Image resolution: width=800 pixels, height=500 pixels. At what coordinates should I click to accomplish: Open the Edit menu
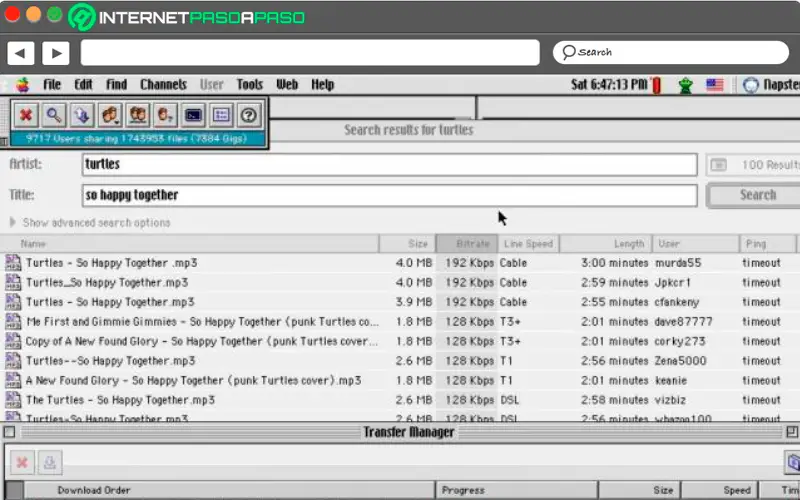pyautogui.click(x=83, y=85)
